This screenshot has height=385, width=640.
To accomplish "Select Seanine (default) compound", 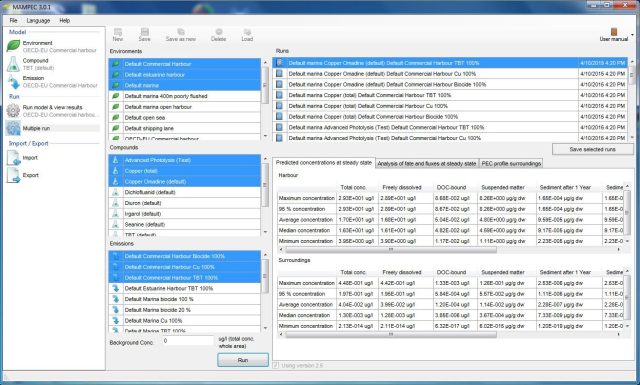I will (x=184, y=225).
